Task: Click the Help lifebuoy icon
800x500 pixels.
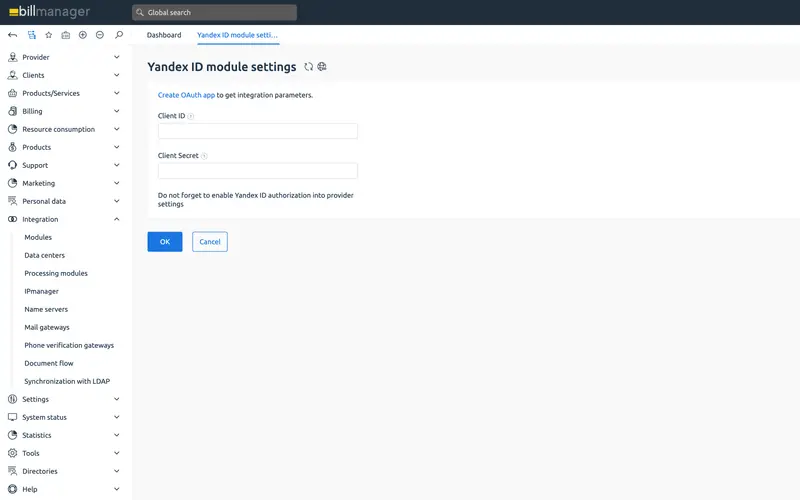Action: click(13, 489)
